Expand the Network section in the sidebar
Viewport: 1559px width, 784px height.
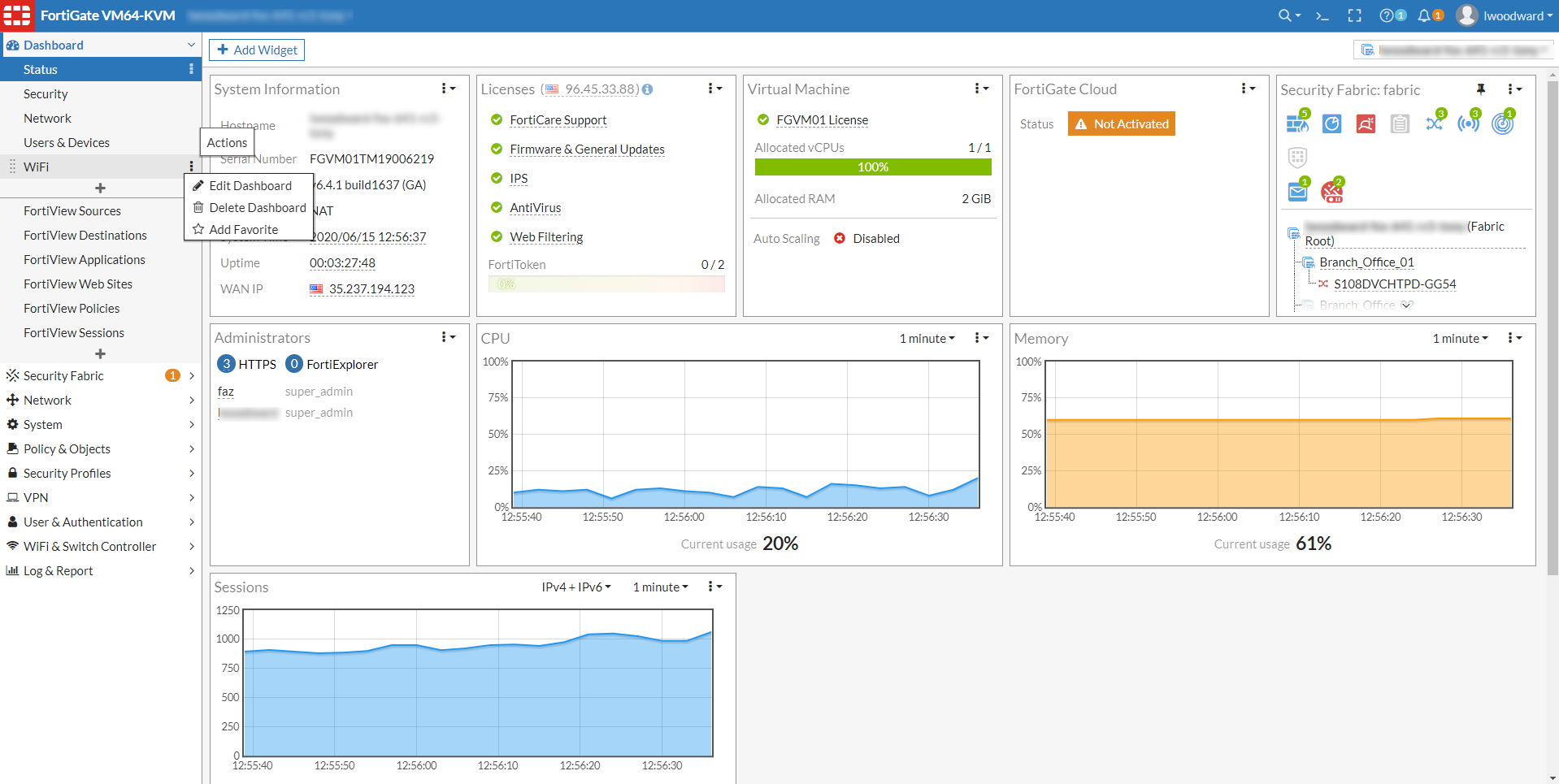(47, 400)
